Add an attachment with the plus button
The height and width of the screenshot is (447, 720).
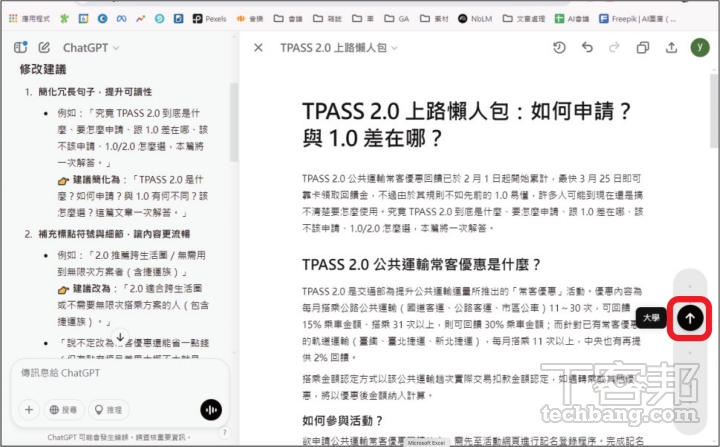29,409
